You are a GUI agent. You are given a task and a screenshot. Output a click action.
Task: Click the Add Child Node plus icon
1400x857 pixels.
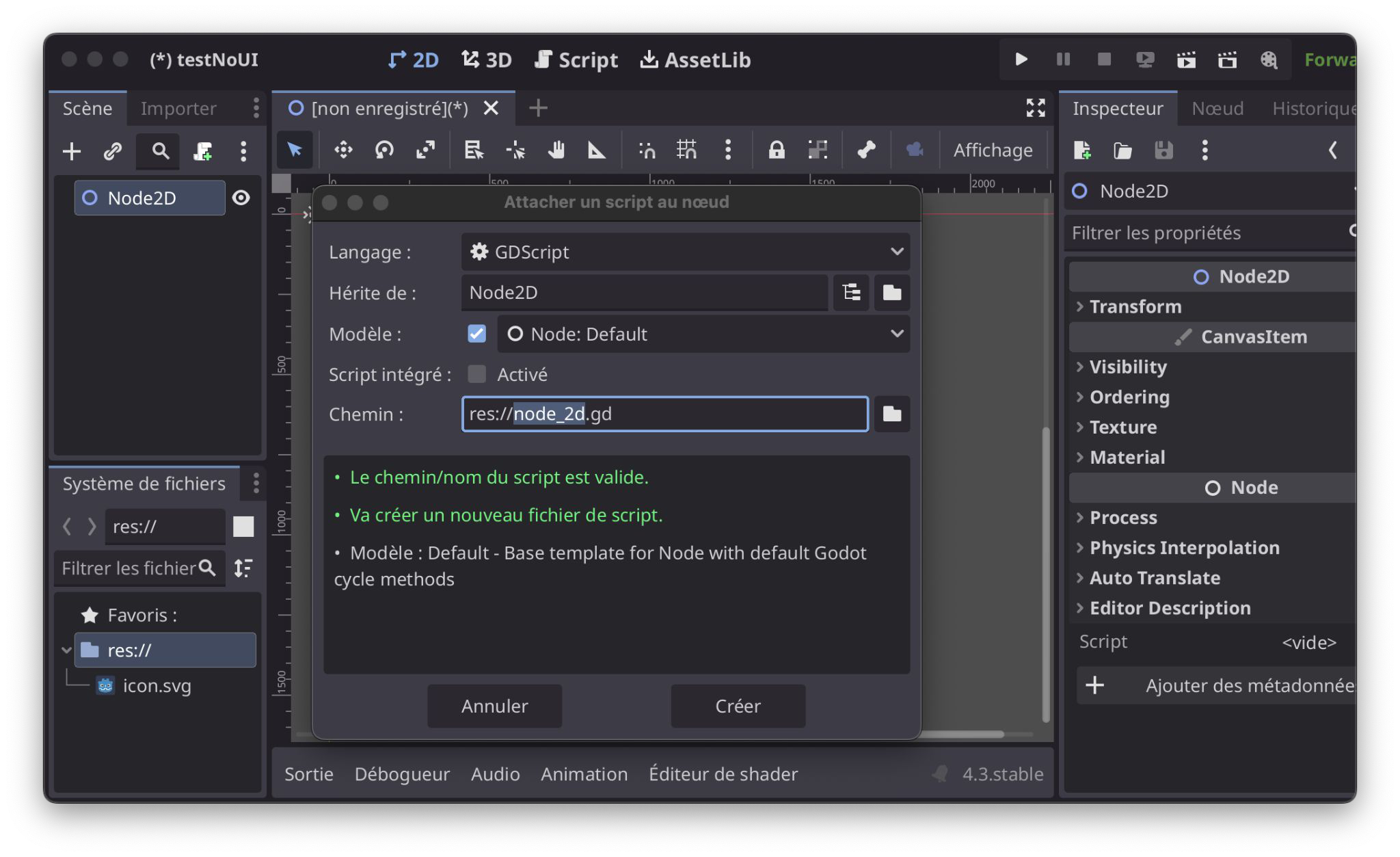72,151
